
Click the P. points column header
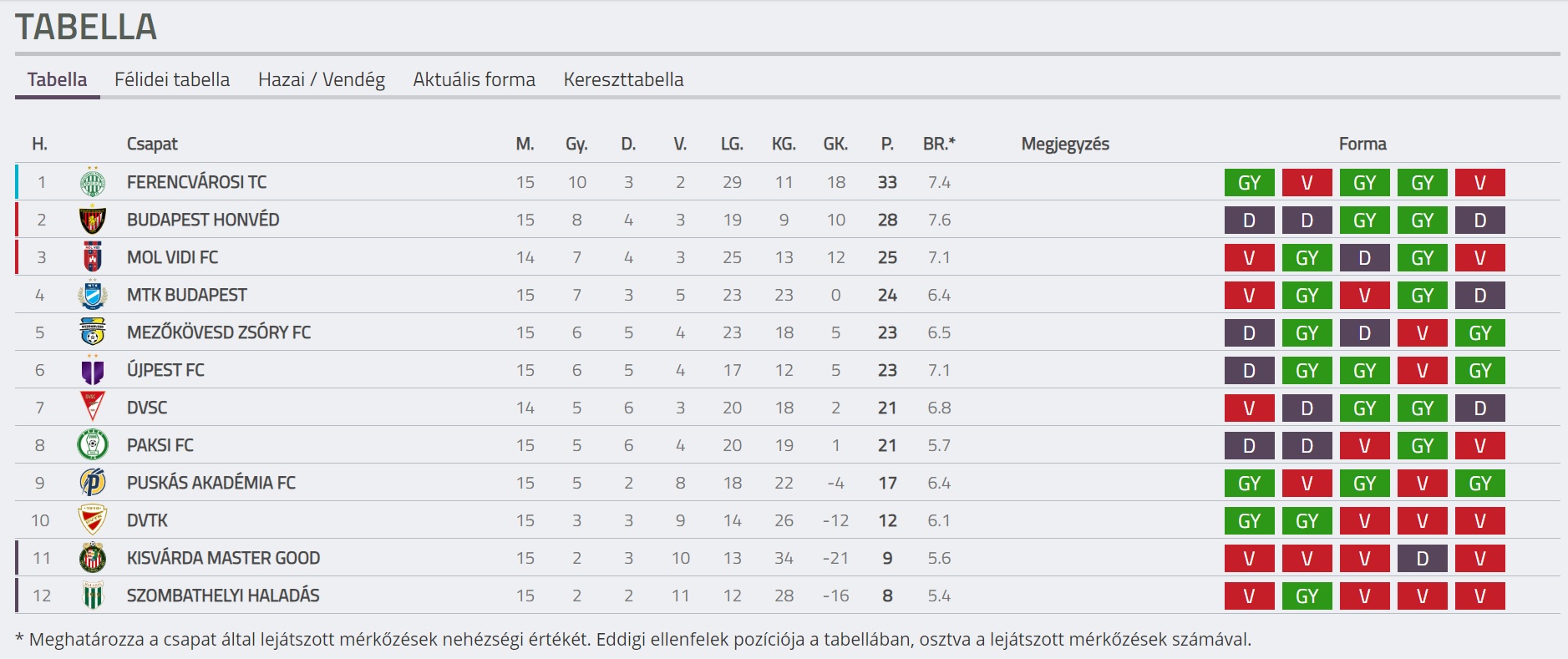[x=887, y=144]
